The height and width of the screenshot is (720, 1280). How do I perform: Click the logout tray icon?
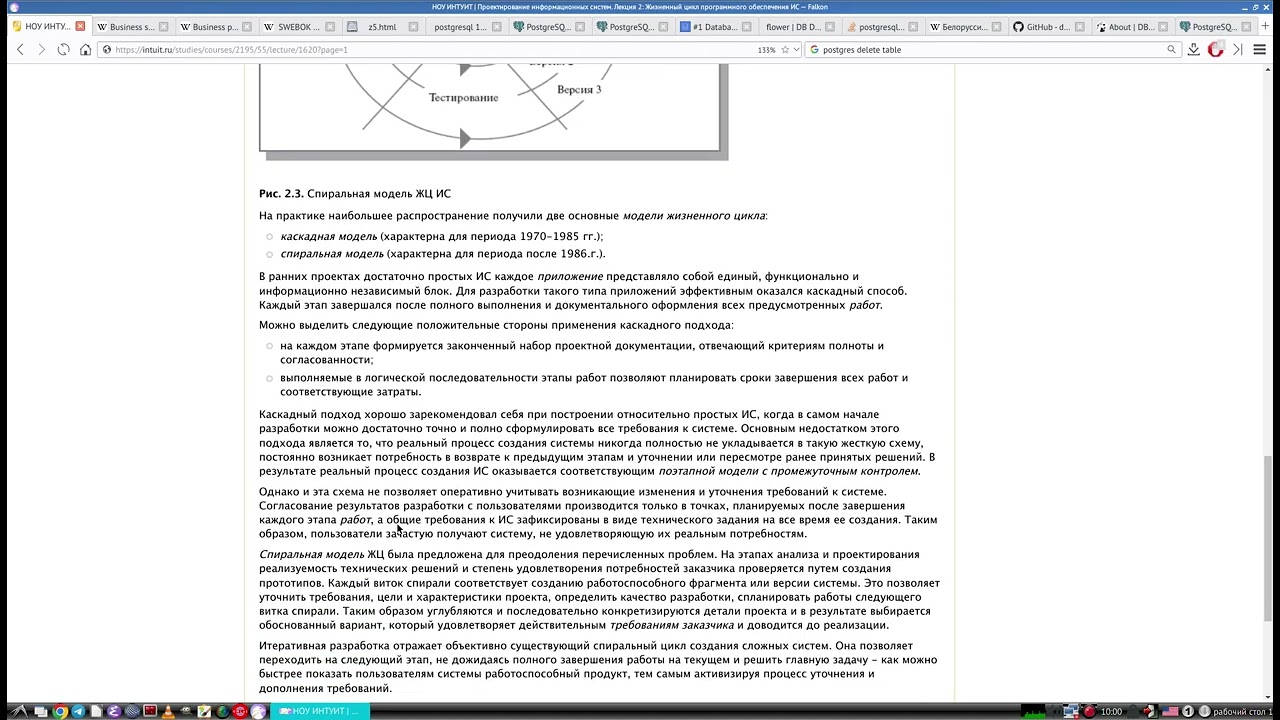click(1151, 711)
